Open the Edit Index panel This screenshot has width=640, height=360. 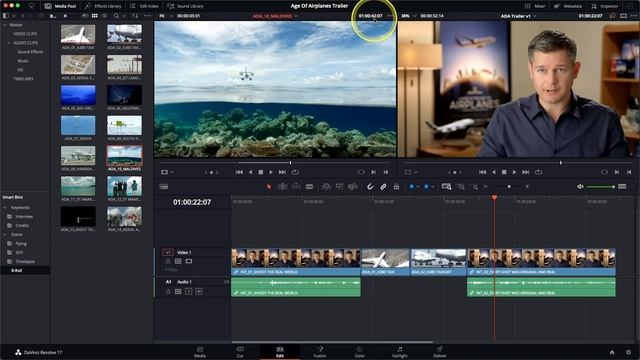point(144,6)
